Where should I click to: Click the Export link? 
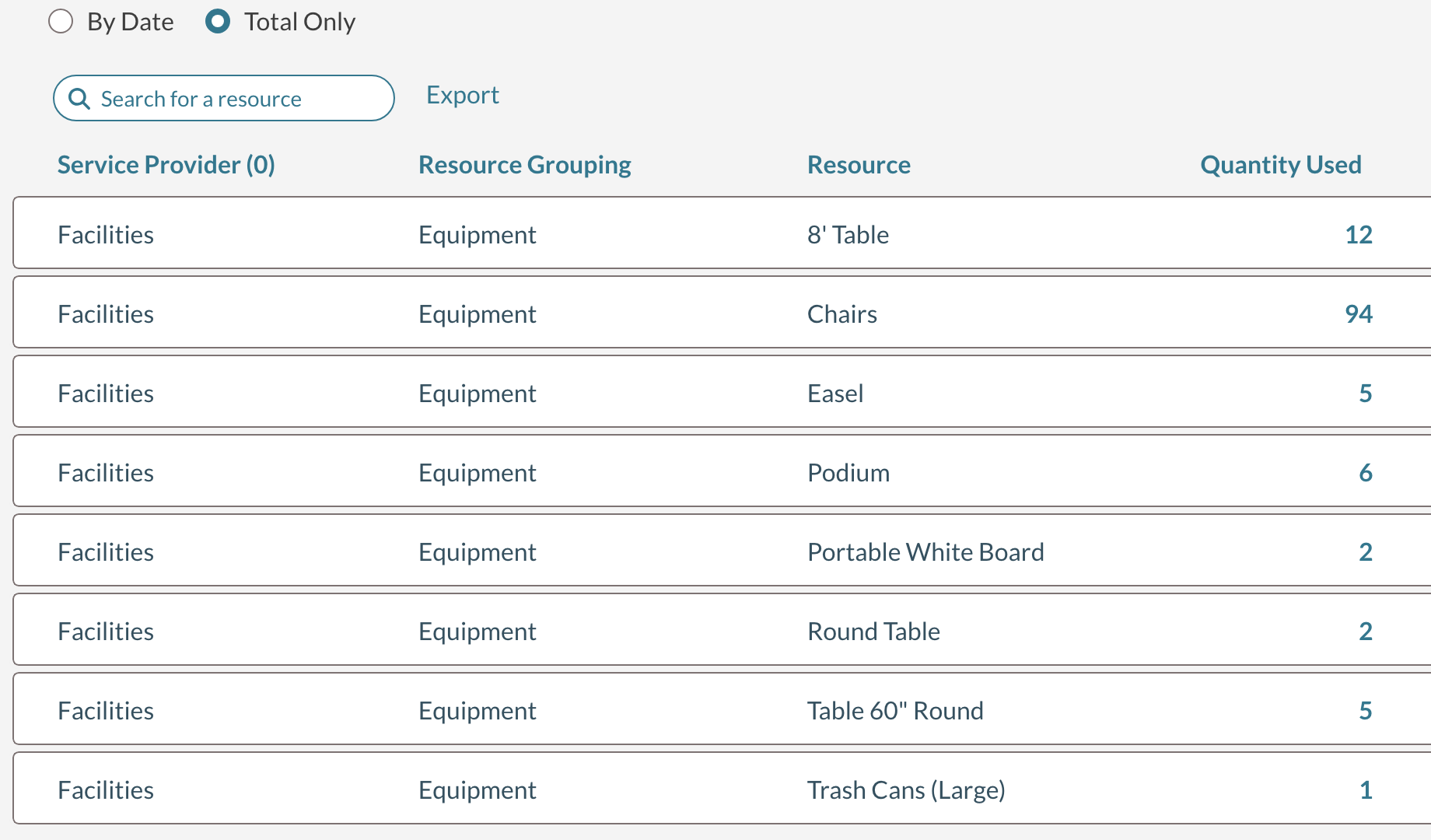point(463,95)
